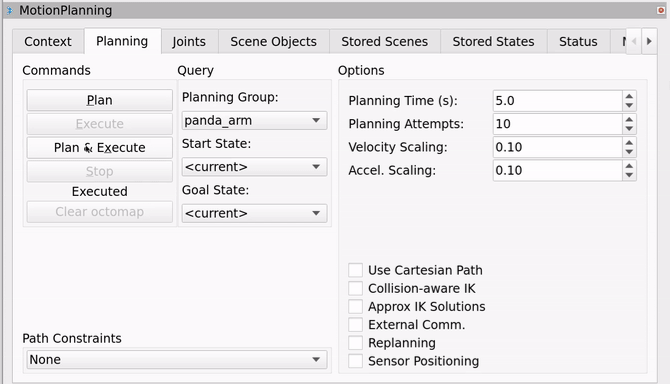
Task: Increase Velocity Scaling with the up arrow
Action: point(629,143)
